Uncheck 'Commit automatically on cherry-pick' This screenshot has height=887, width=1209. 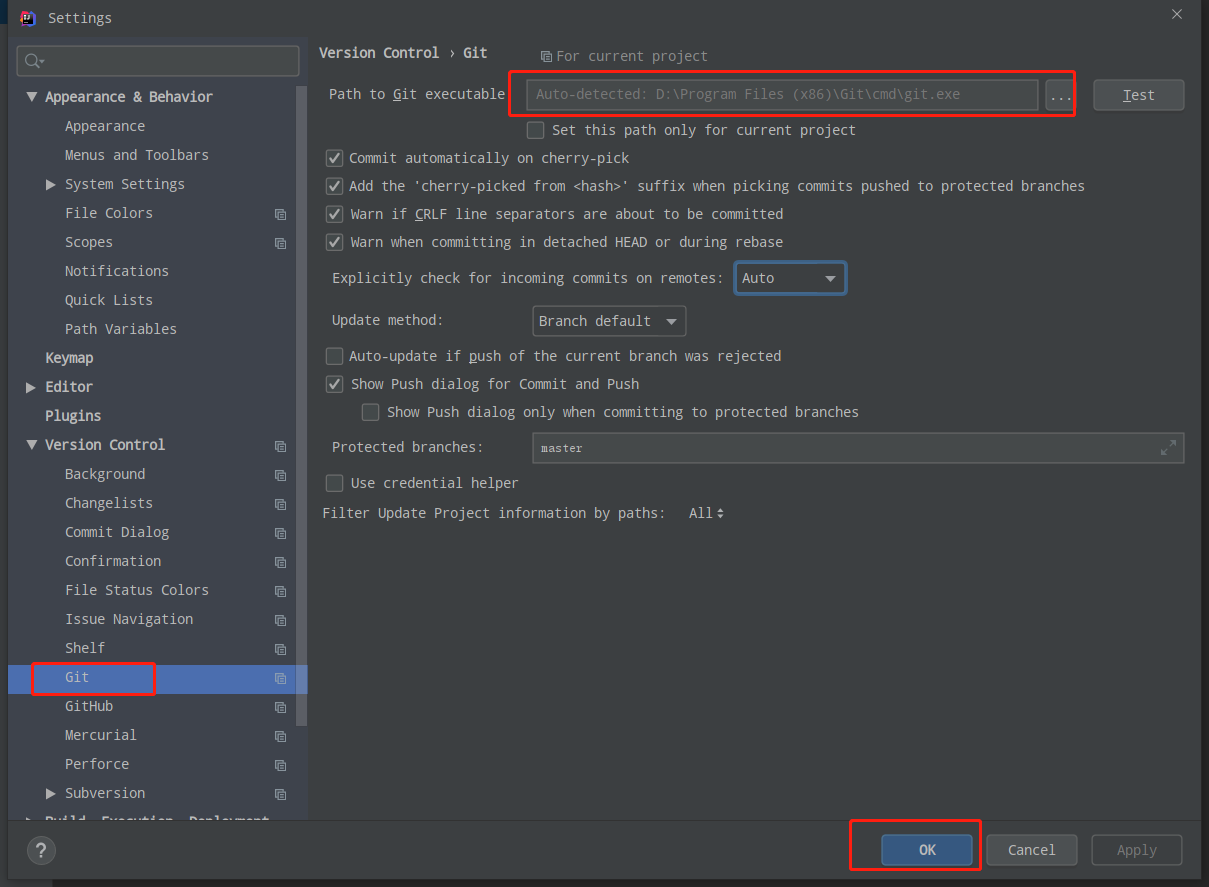tap(335, 158)
